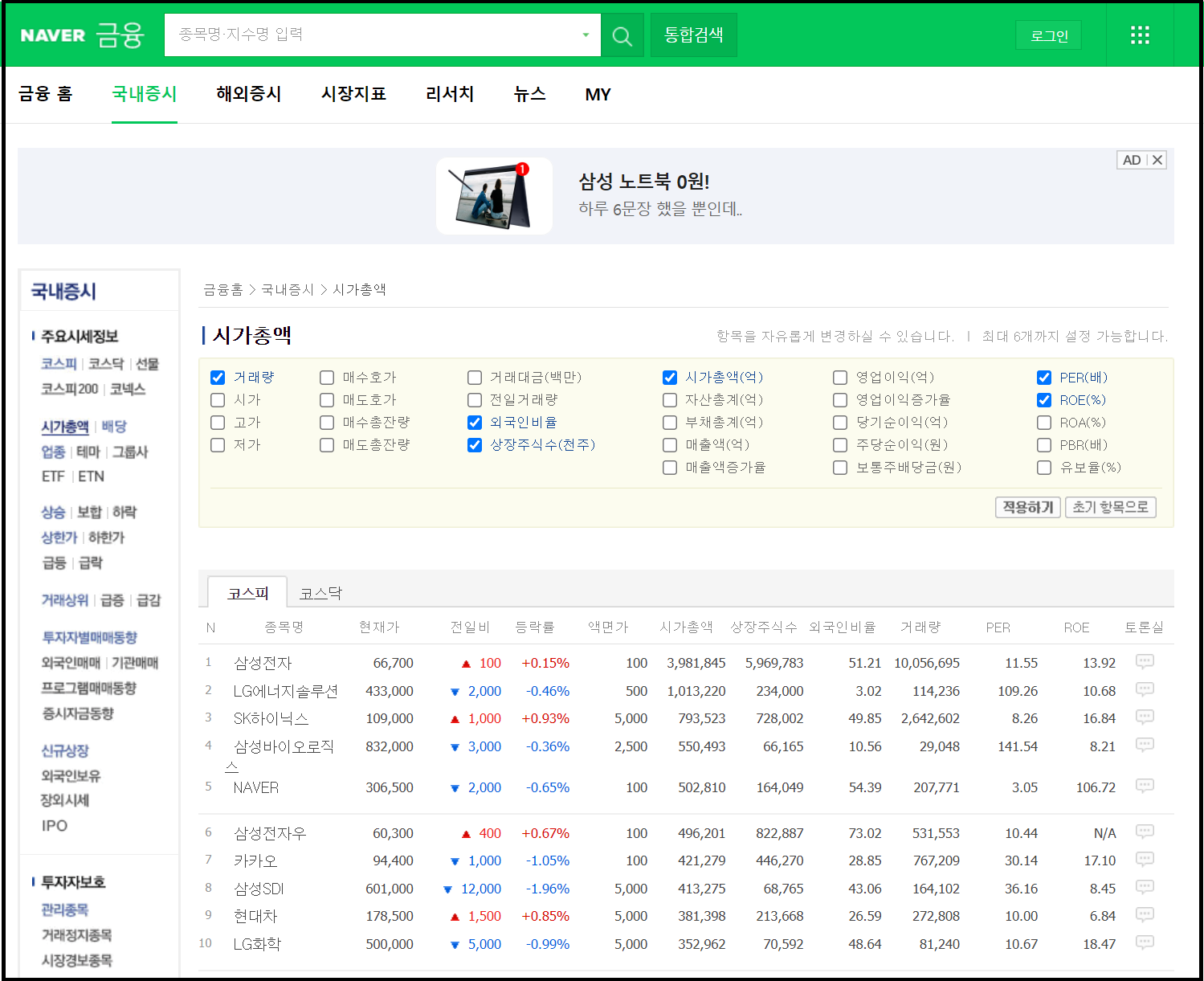Open 상한가 sidebar link
1204x981 pixels.
pos(59,537)
